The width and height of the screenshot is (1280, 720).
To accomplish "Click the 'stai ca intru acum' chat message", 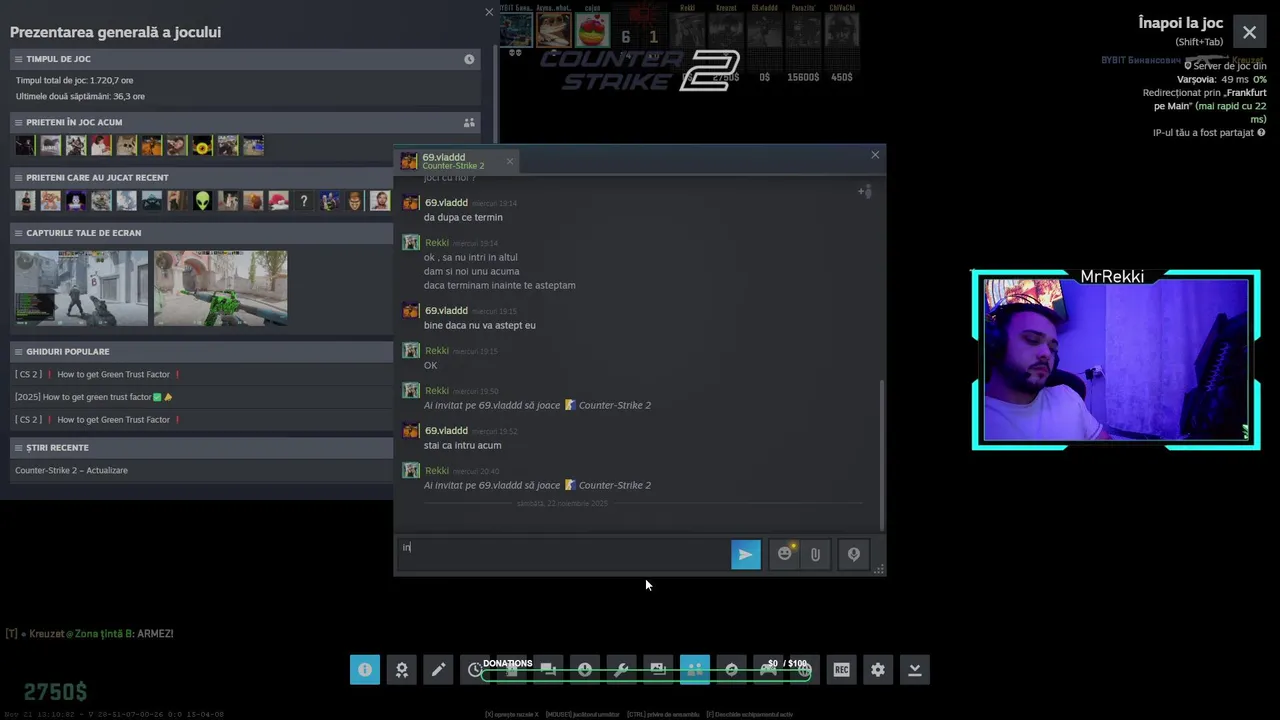I will (x=462, y=445).
